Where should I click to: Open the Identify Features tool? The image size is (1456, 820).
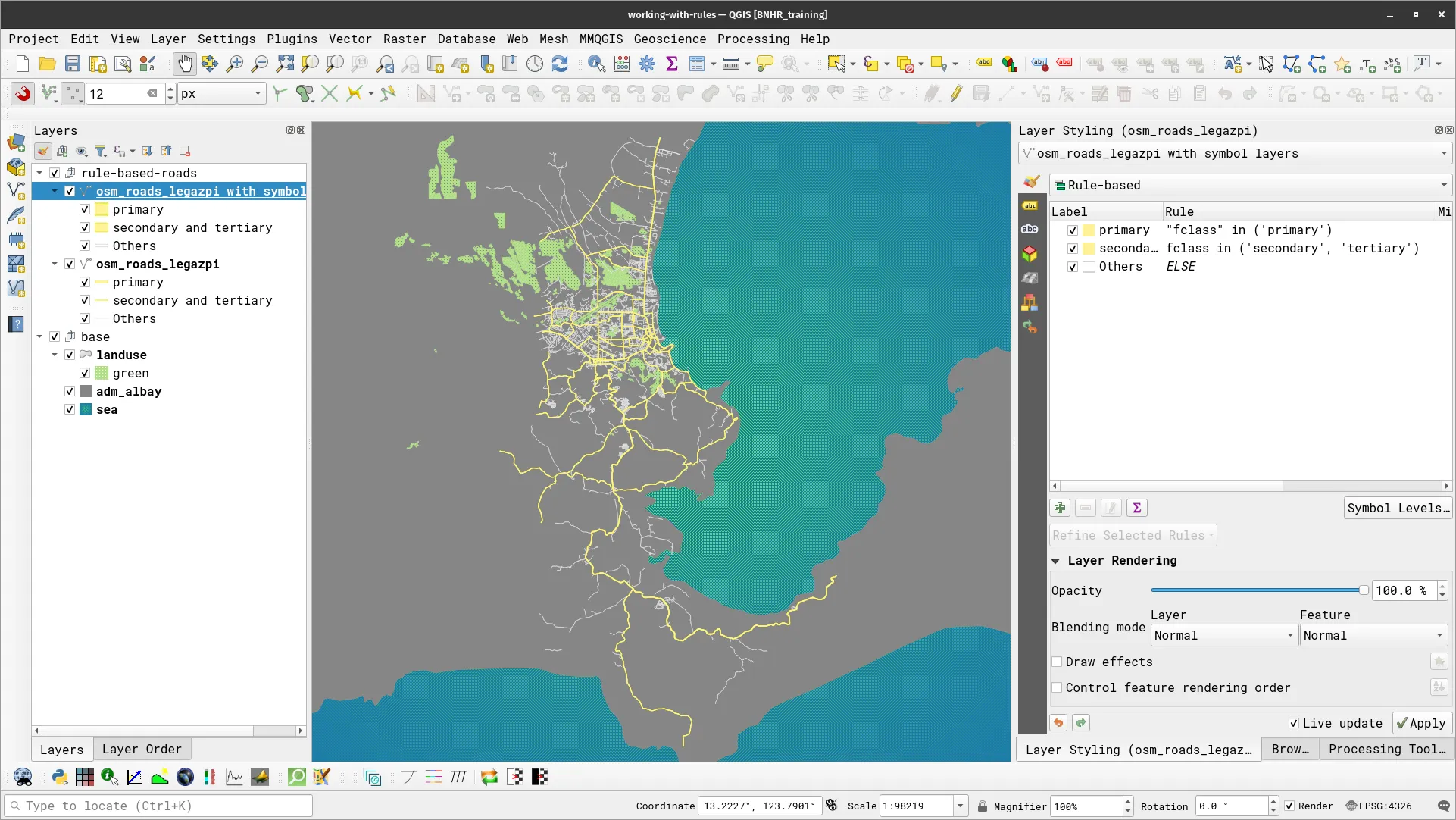pos(597,64)
